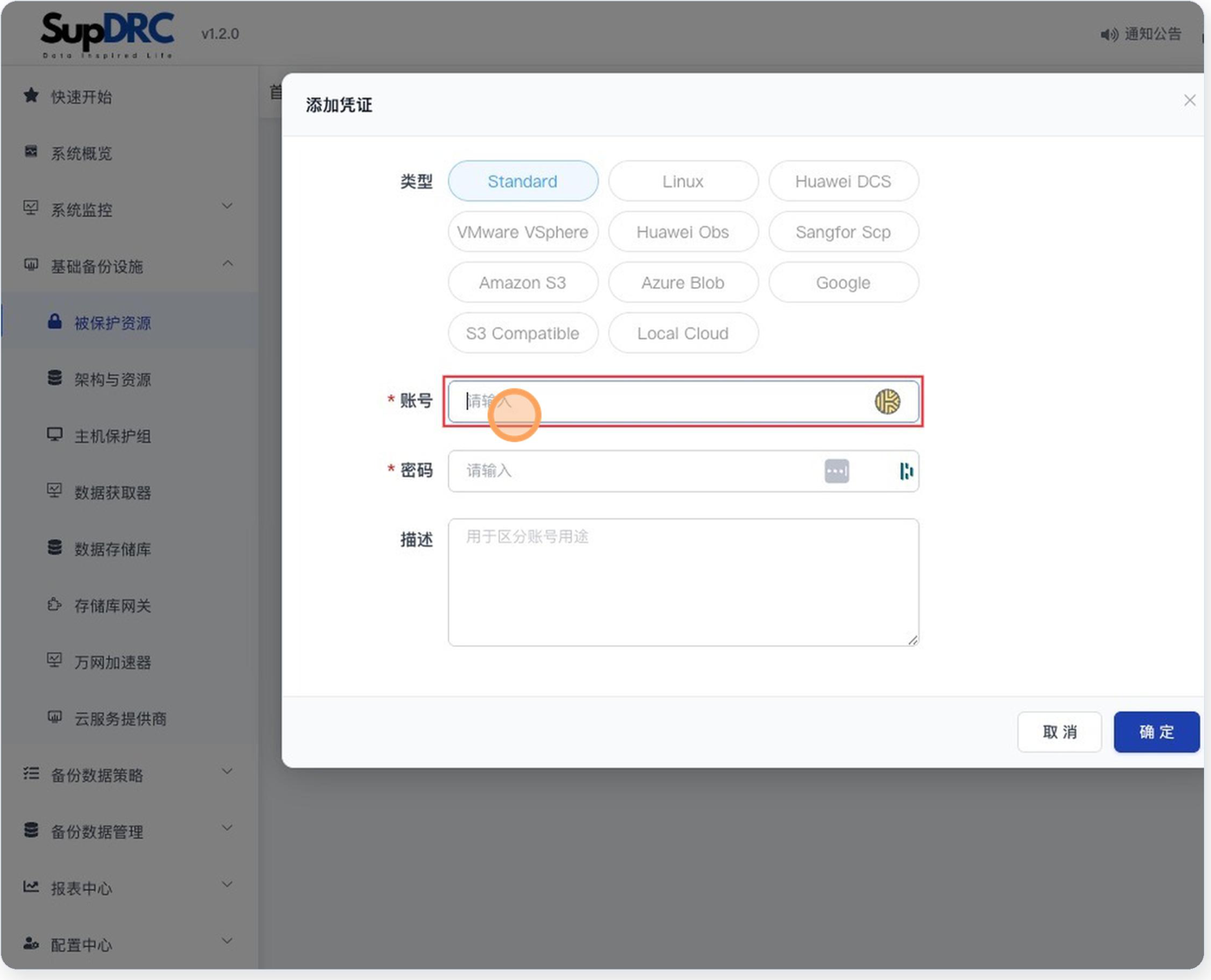The height and width of the screenshot is (980, 1211).
Task: Click the password manager icon in 账号 field
Action: (x=887, y=401)
